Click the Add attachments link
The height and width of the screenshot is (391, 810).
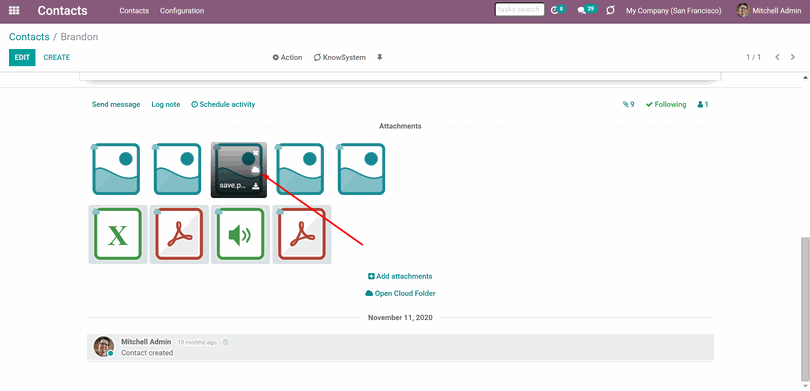400,276
